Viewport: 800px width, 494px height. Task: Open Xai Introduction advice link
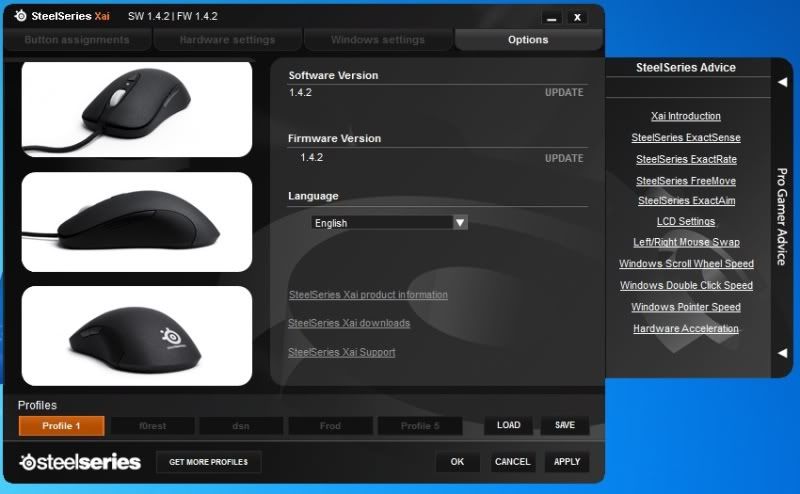[686, 116]
